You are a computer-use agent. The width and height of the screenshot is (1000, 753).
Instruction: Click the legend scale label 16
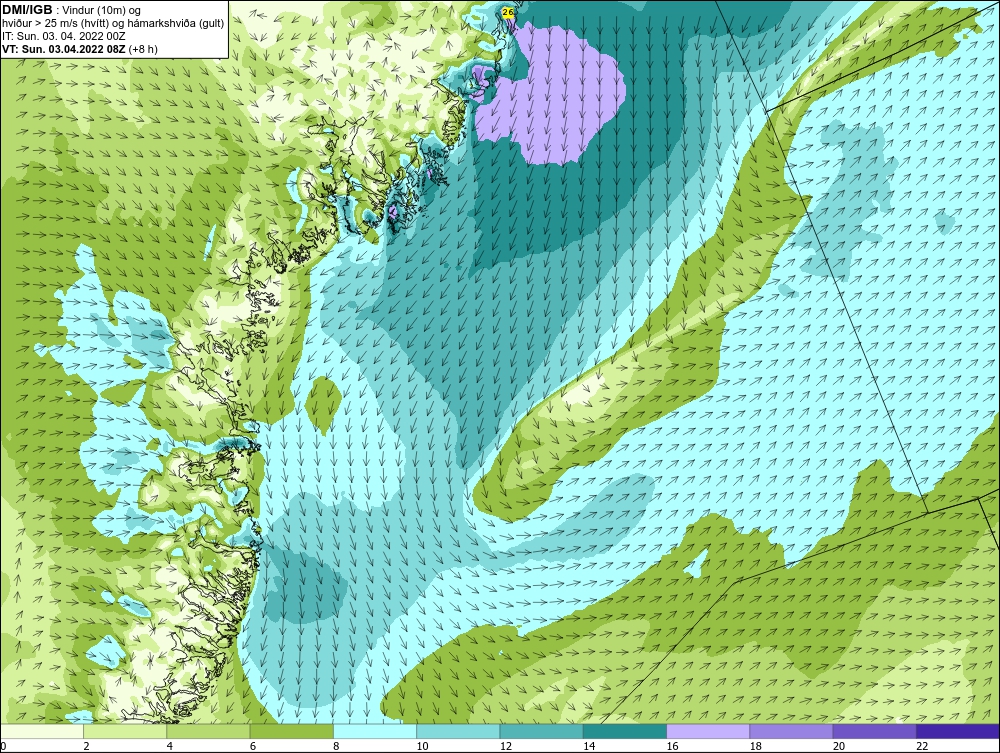(x=671, y=746)
